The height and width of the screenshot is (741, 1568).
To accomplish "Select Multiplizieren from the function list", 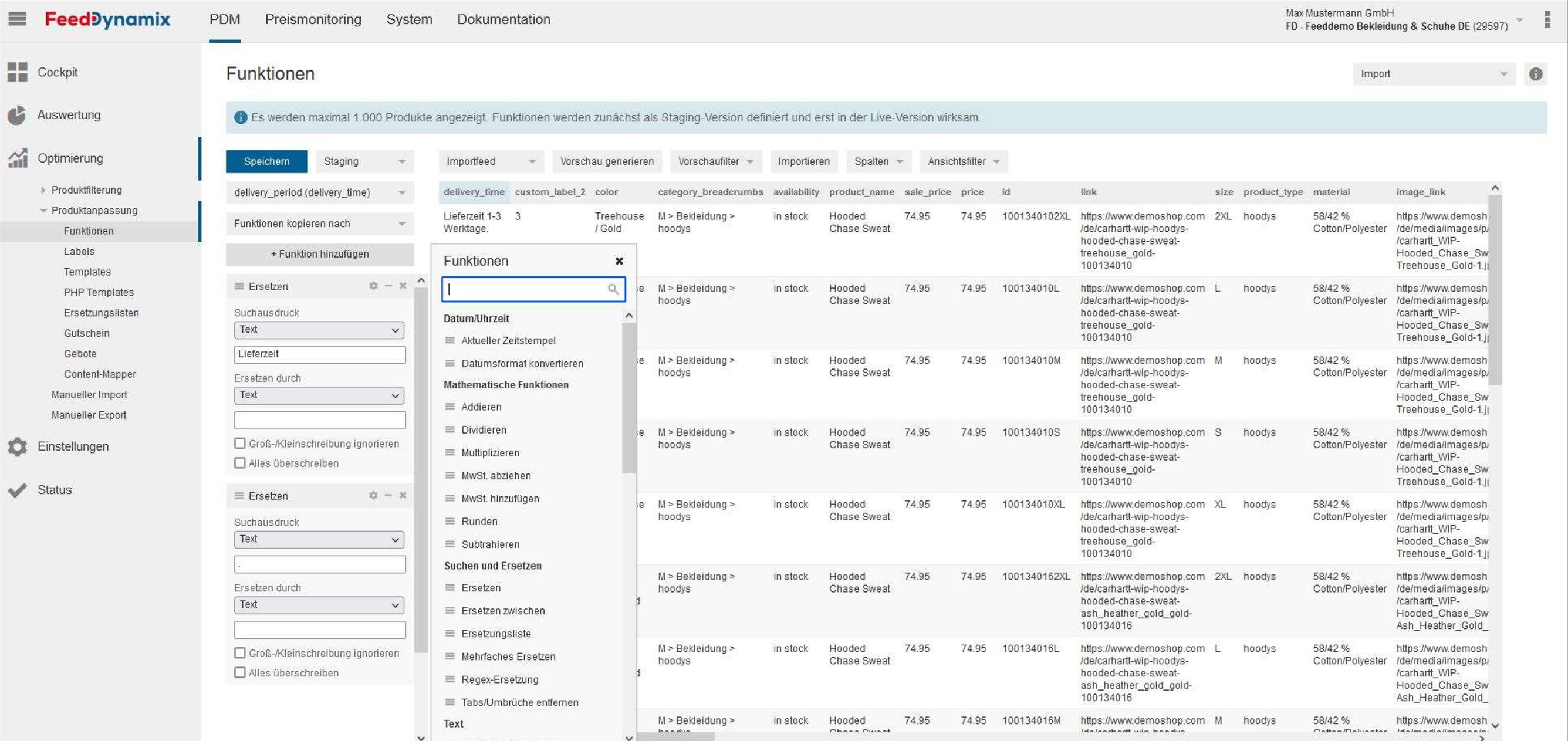I will tap(490, 452).
